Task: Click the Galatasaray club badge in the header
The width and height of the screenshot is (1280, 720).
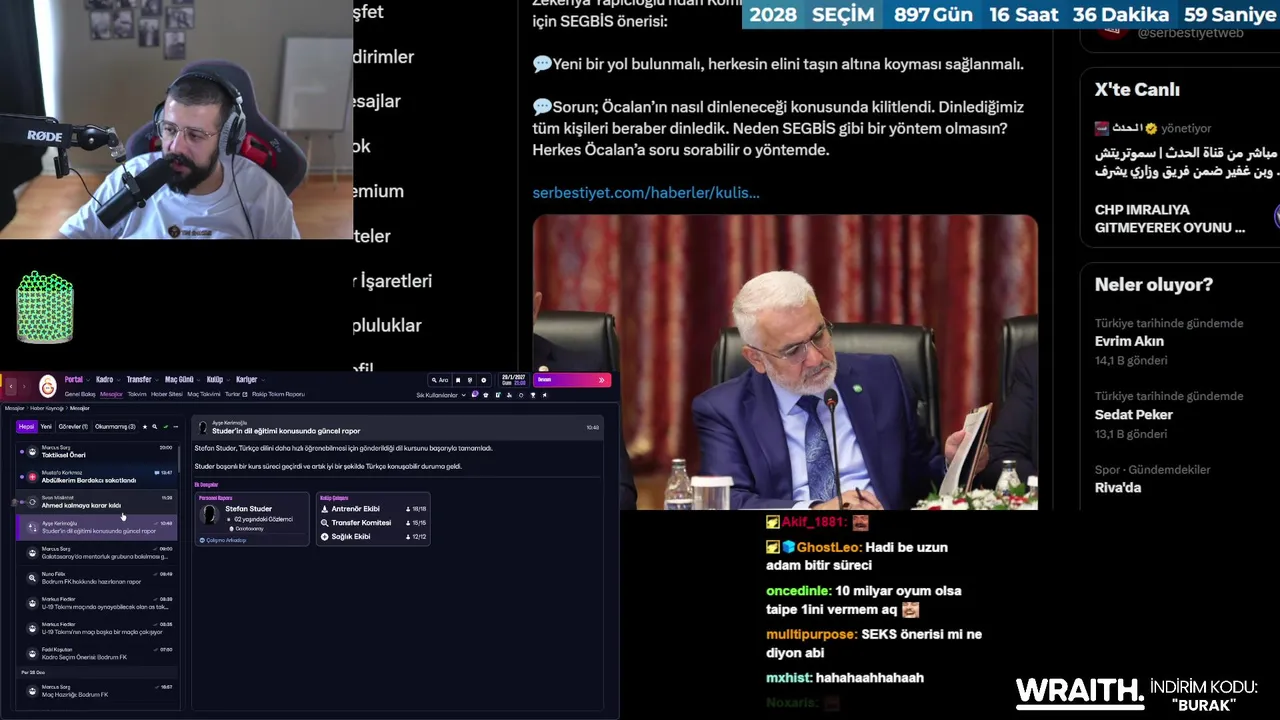Action: (x=47, y=386)
